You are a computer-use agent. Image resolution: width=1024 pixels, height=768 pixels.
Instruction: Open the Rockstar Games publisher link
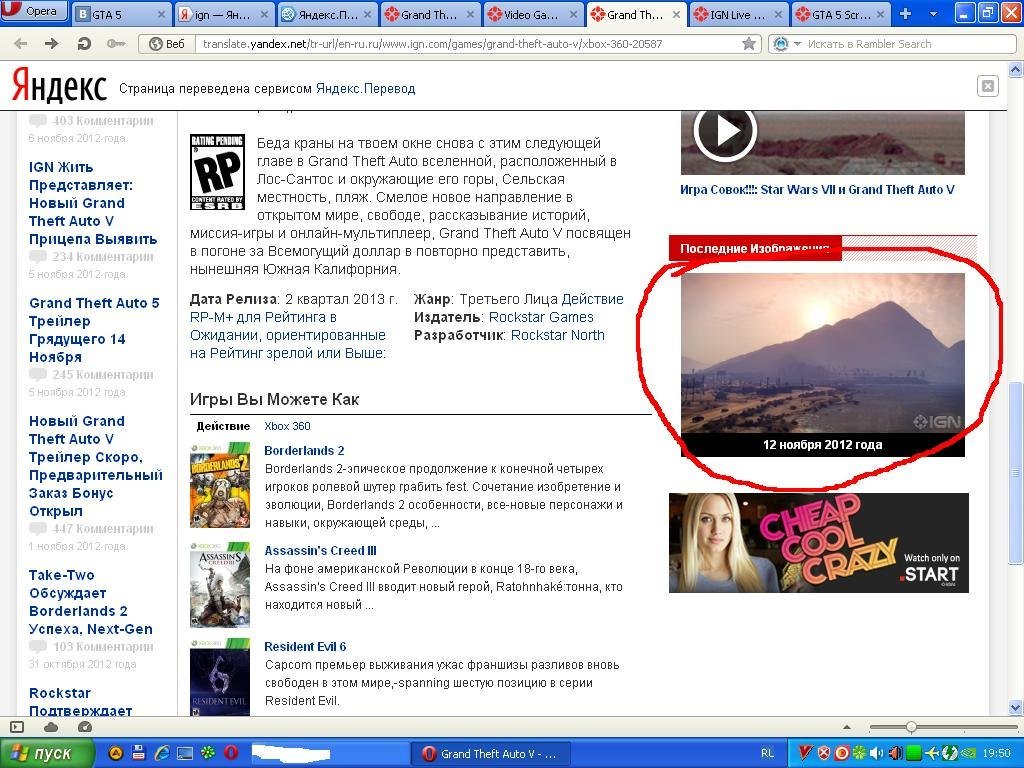541,317
